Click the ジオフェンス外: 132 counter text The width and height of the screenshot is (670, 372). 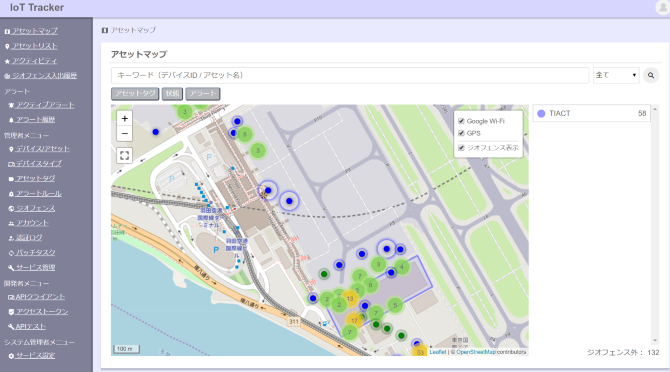623,353
